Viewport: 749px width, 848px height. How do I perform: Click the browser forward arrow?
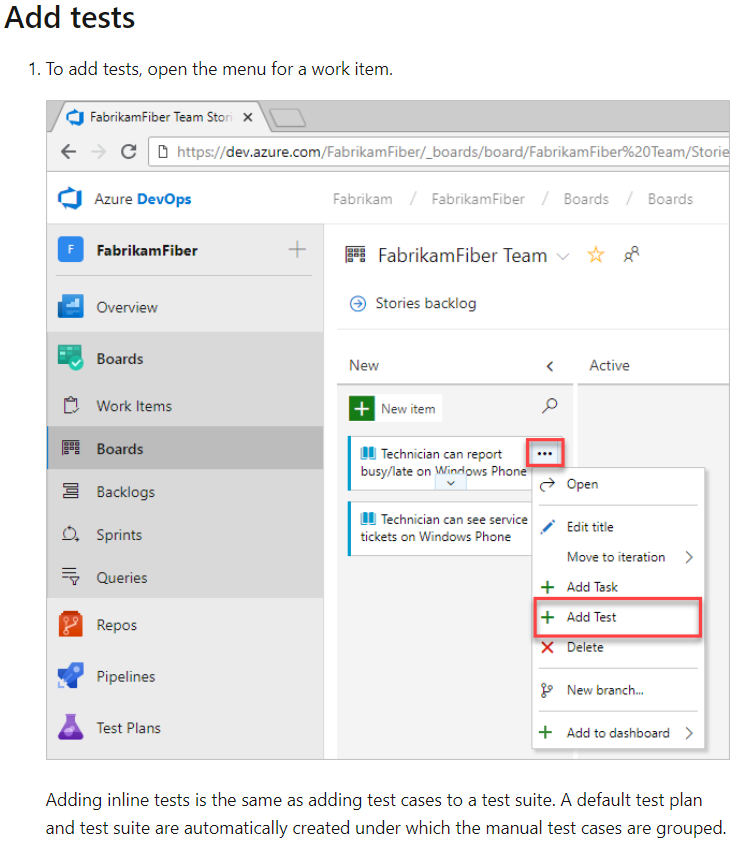pyautogui.click(x=98, y=151)
